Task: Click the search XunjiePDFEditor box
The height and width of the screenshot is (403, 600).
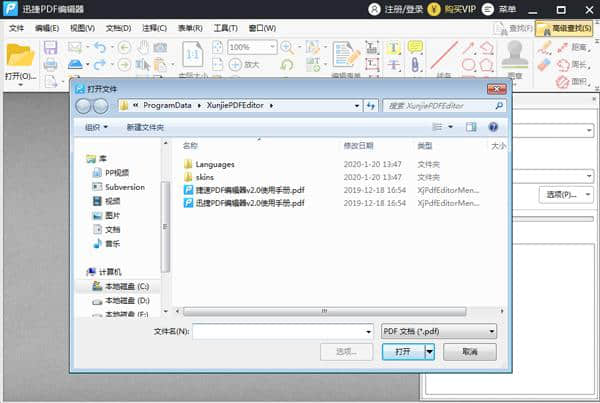Action: coord(440,105)
